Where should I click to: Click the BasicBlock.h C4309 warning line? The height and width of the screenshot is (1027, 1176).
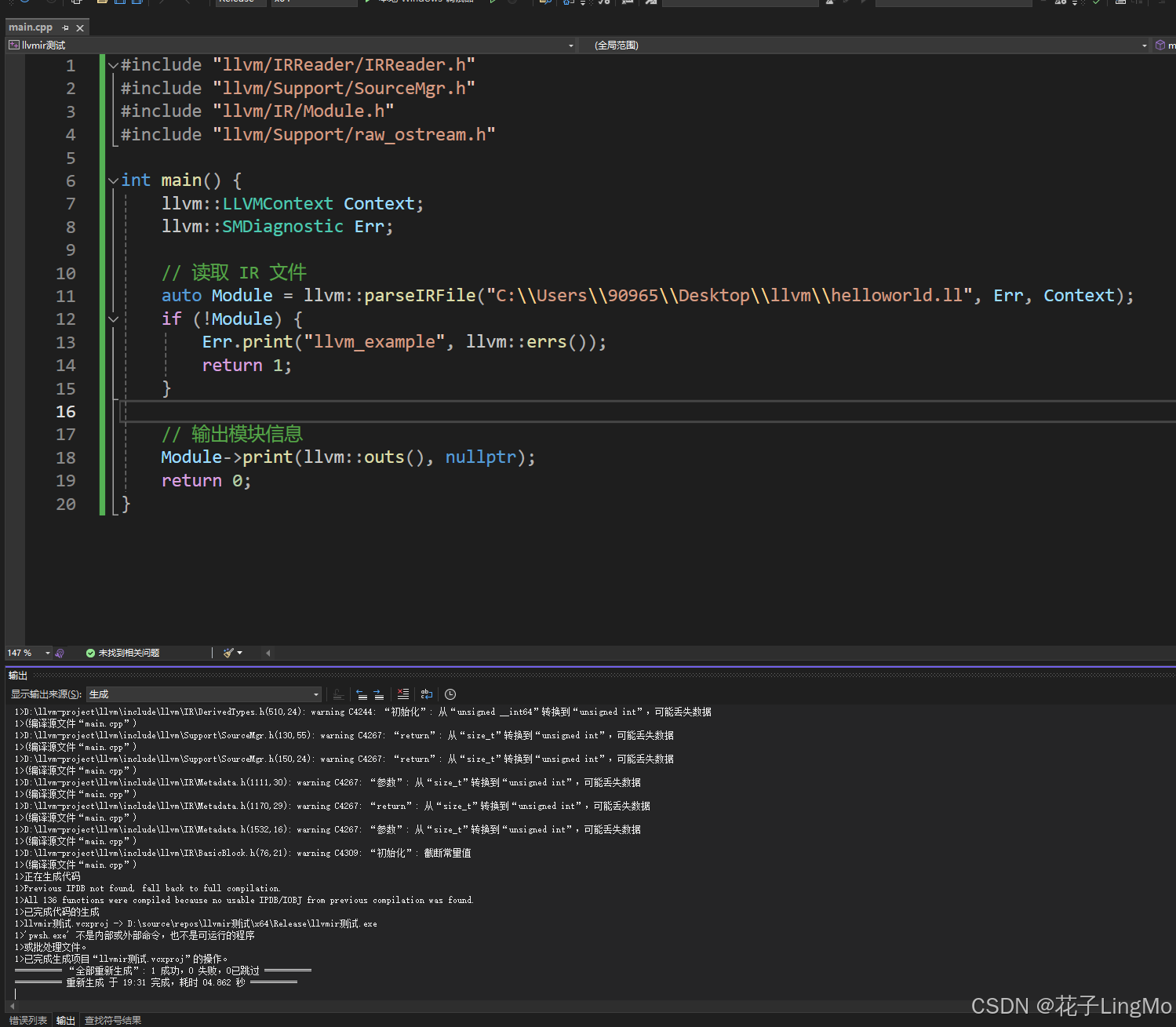(x=243, y=854)
